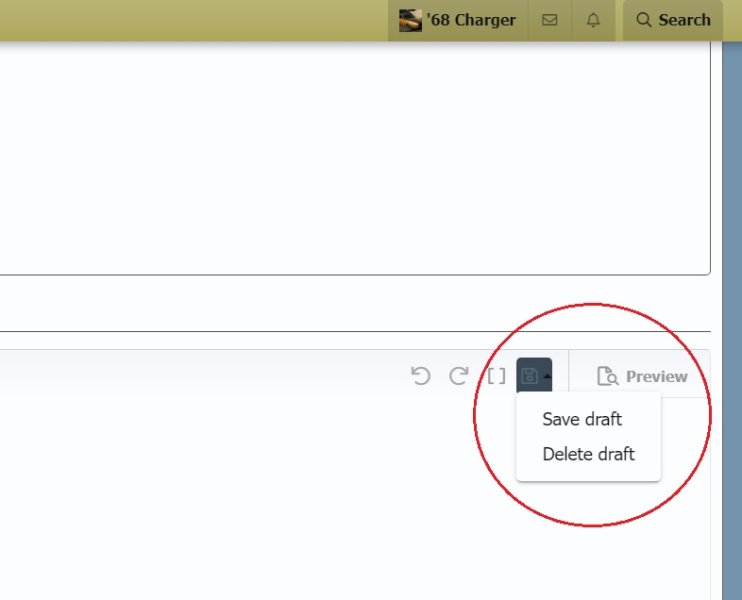Click the '68 Charger avatar thumbnail
This screenshot has width=742, height=600.
(x=410, y=20)
